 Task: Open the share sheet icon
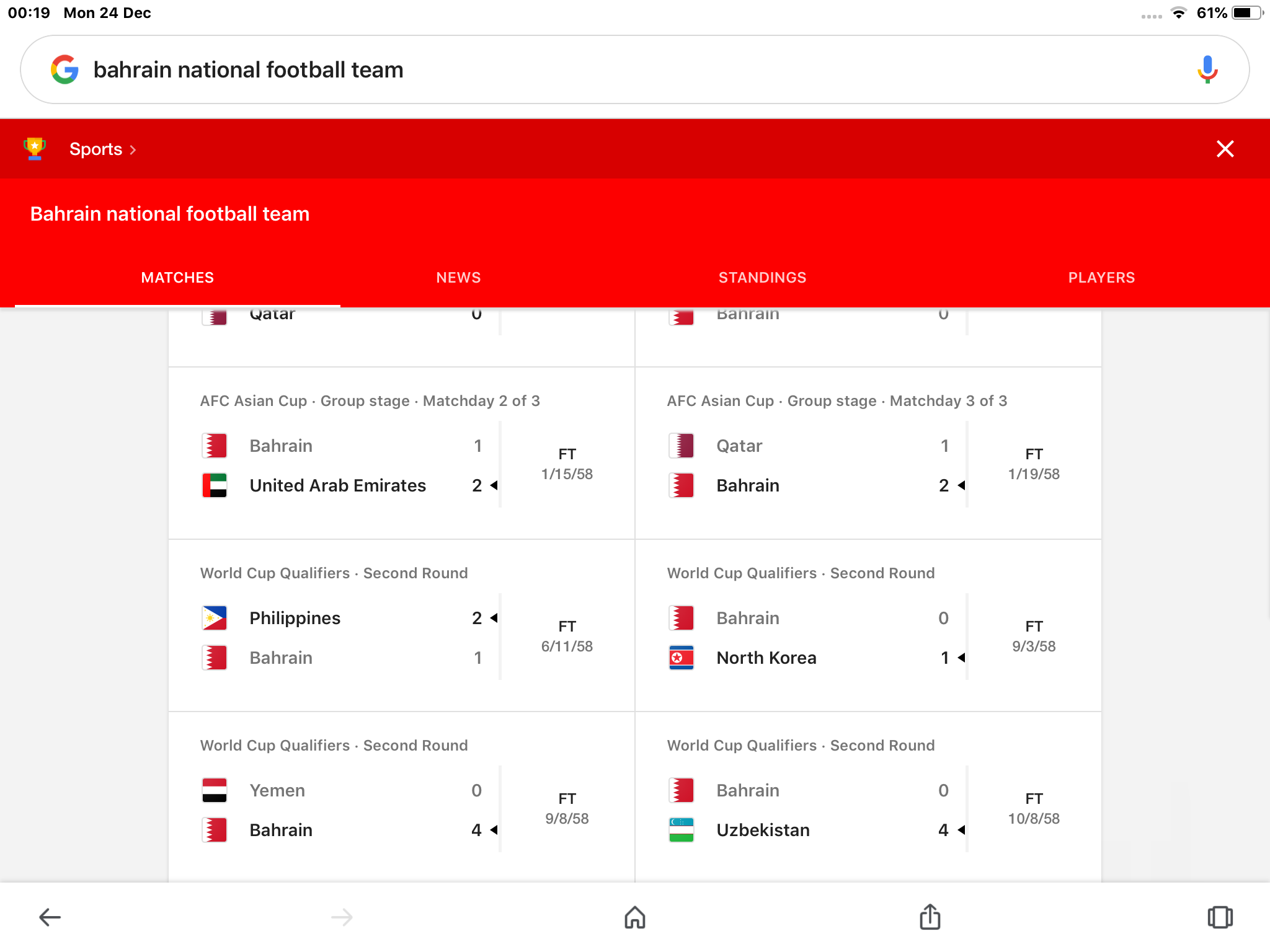[x=930, y=917]
